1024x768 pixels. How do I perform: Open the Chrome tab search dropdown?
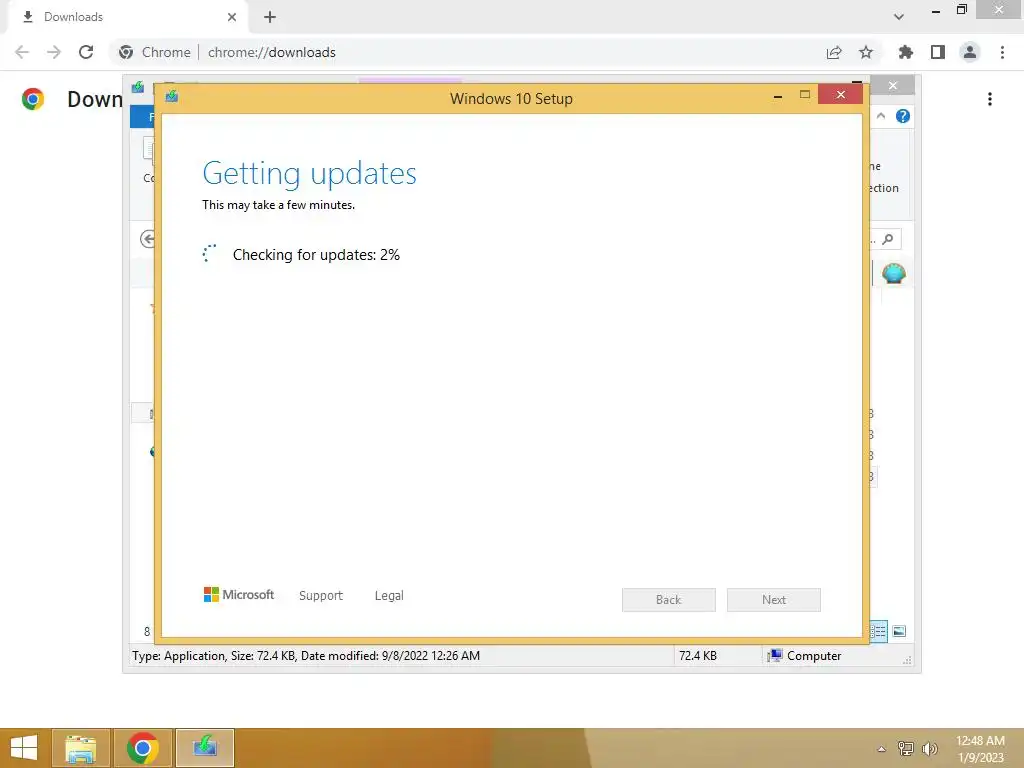(899, 17)
